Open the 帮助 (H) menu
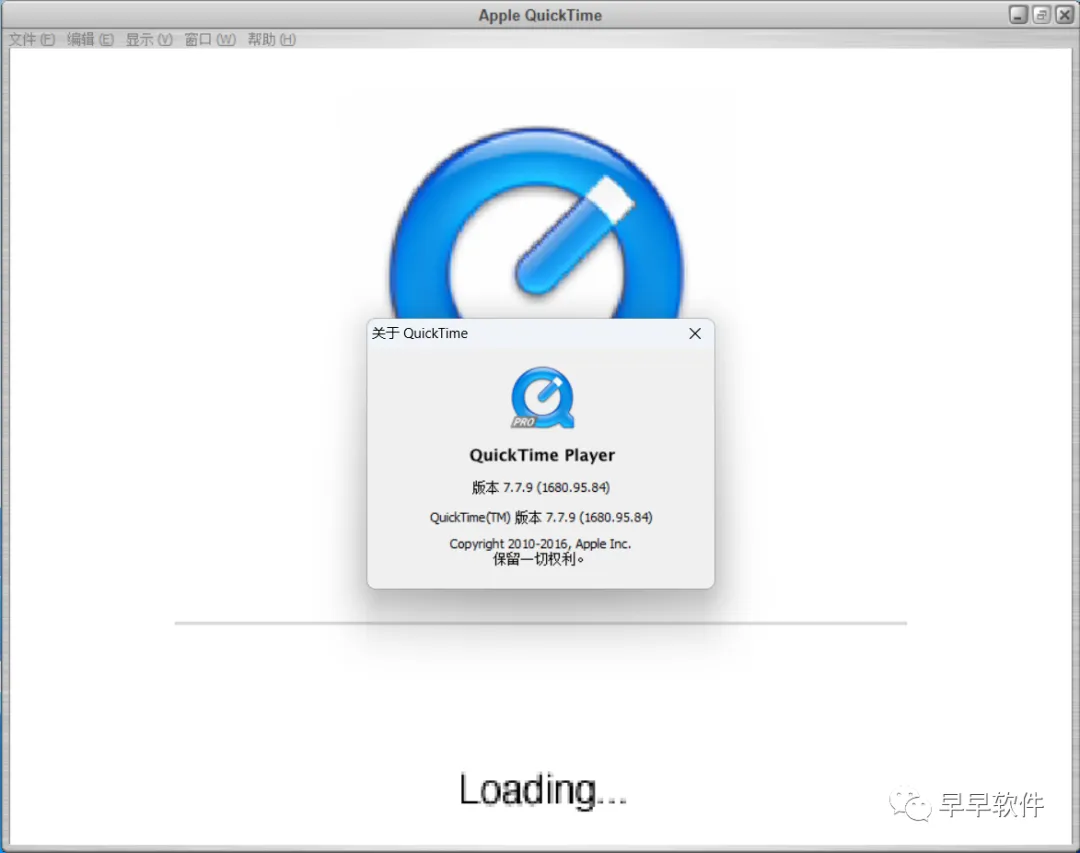1080x853 pixels. pos(272,39)
